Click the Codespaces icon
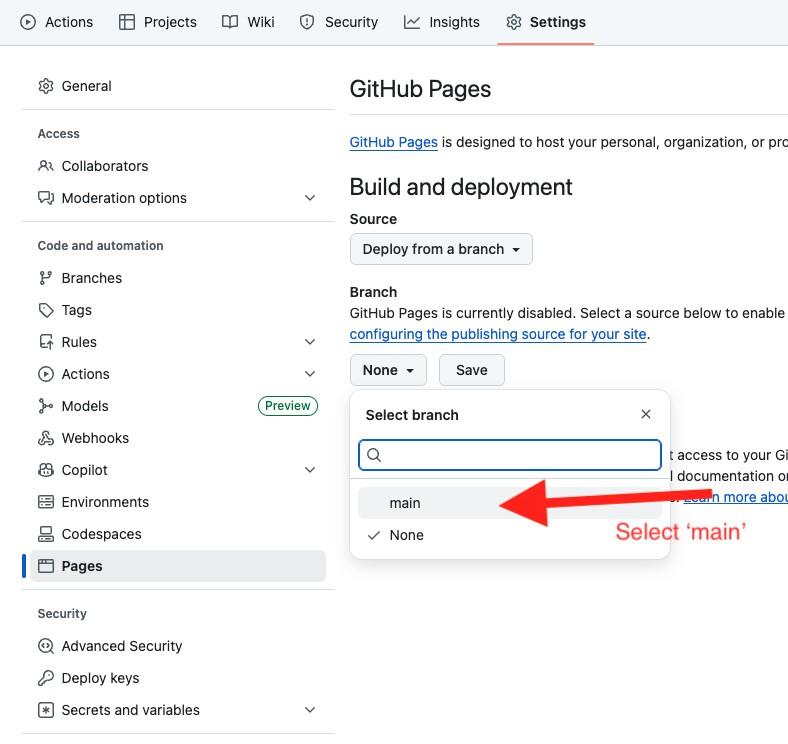The image size is (788, 744). 46,534
